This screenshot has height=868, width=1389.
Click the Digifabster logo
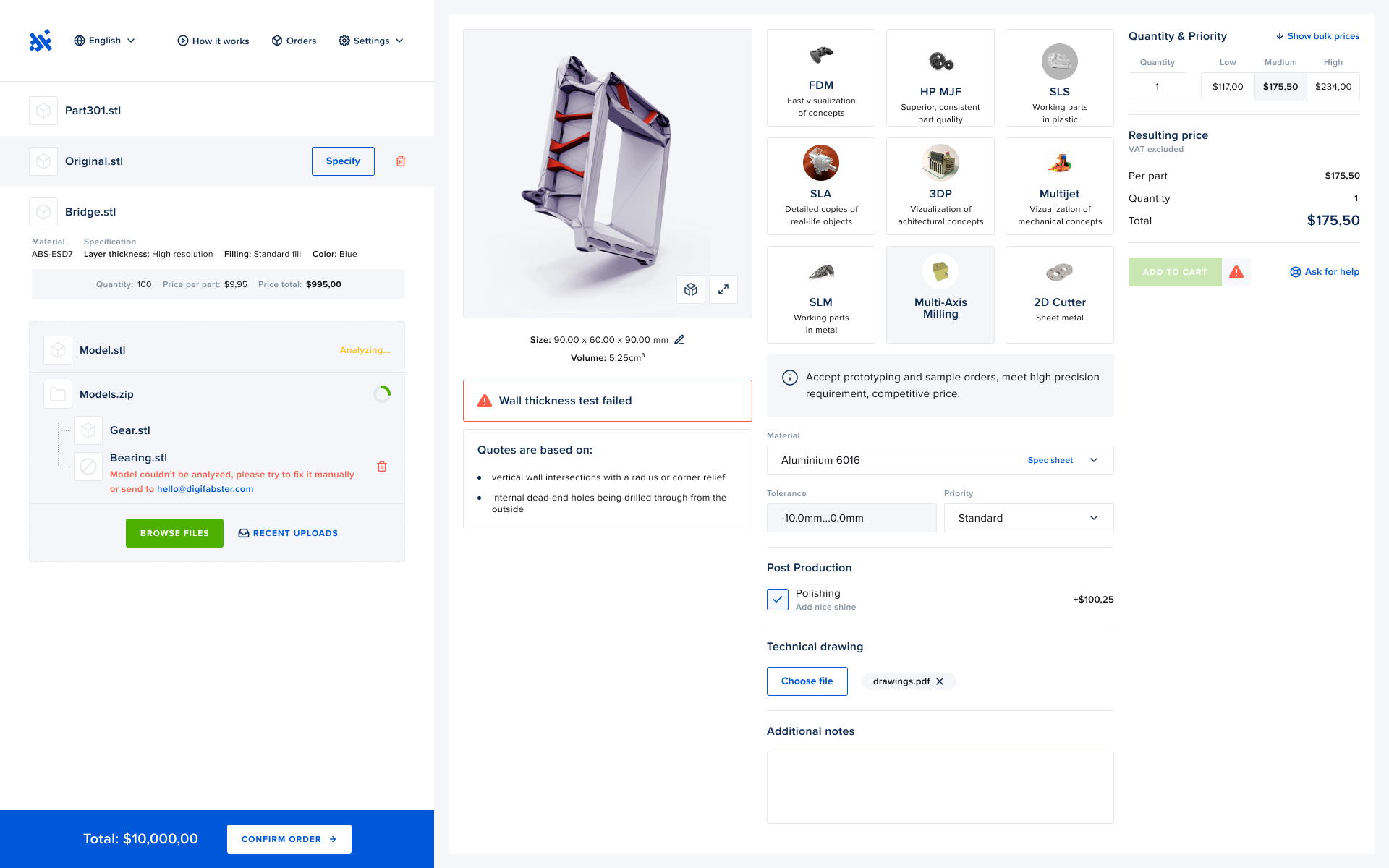click(x=41, y=41)
